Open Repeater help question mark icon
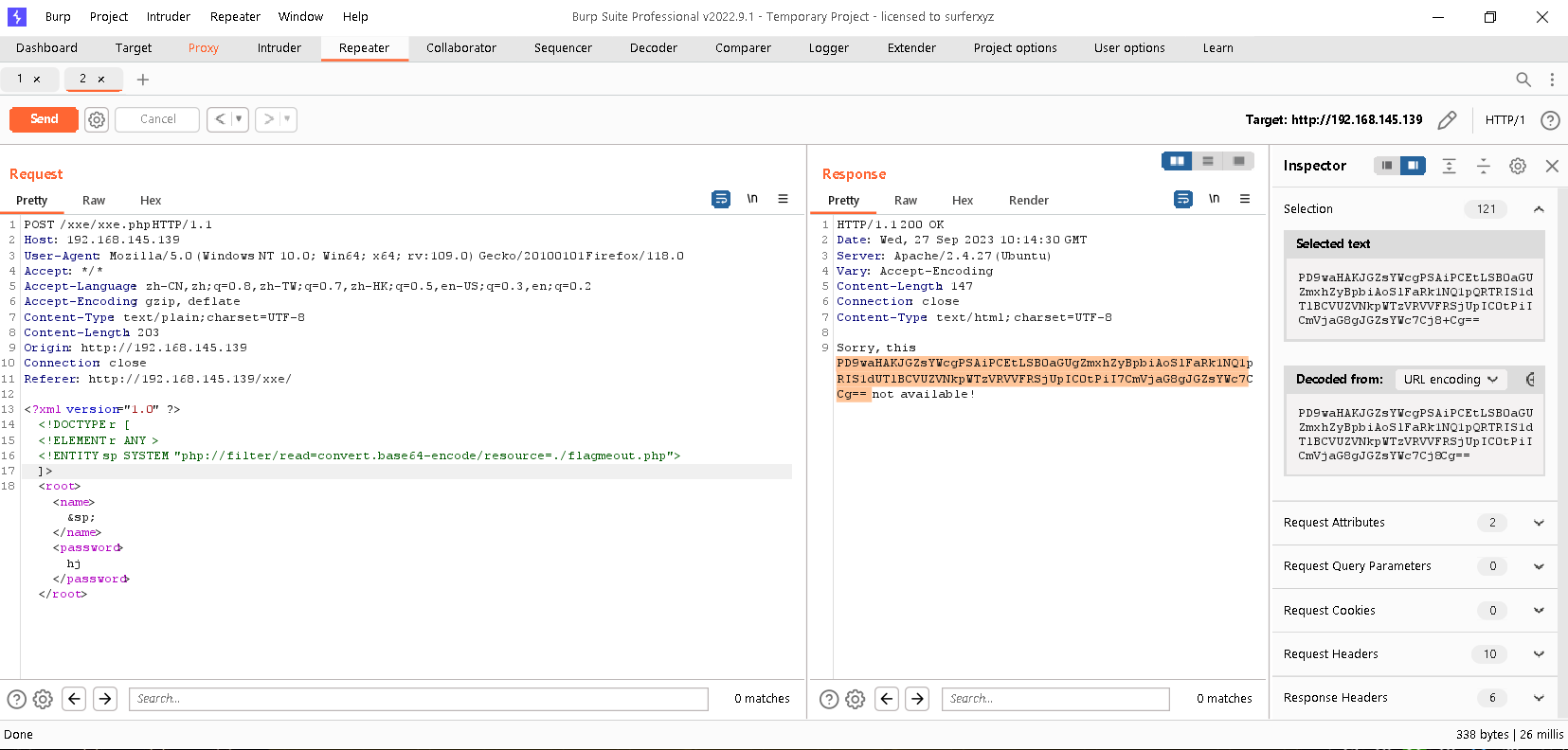1568x750 pixels. [1550, 120]
